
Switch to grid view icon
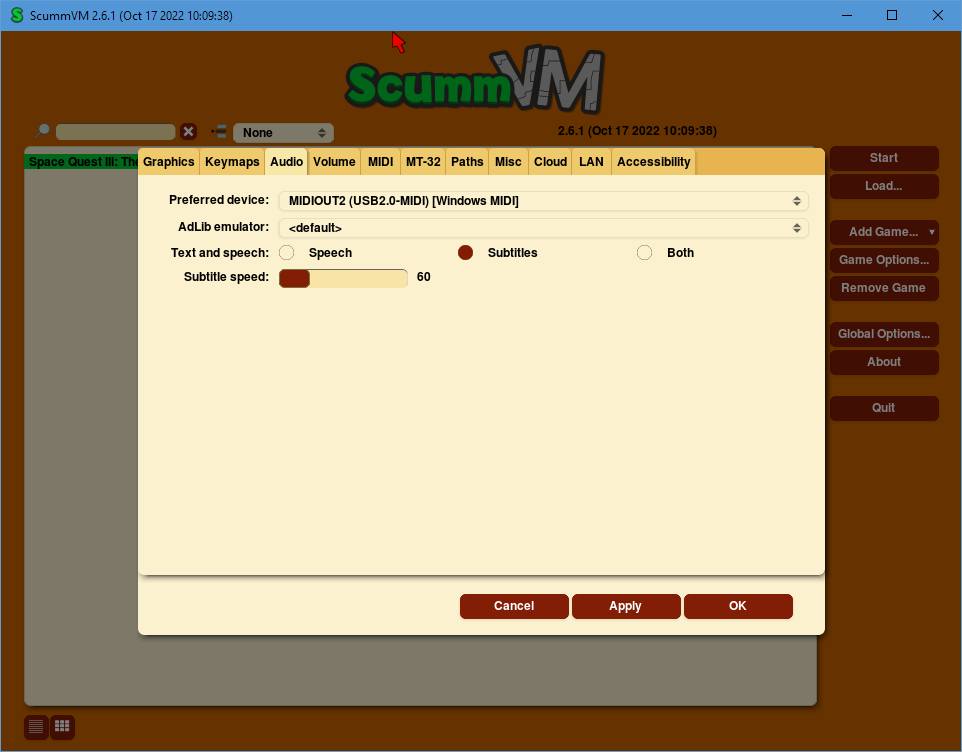[x=62, y=727]
